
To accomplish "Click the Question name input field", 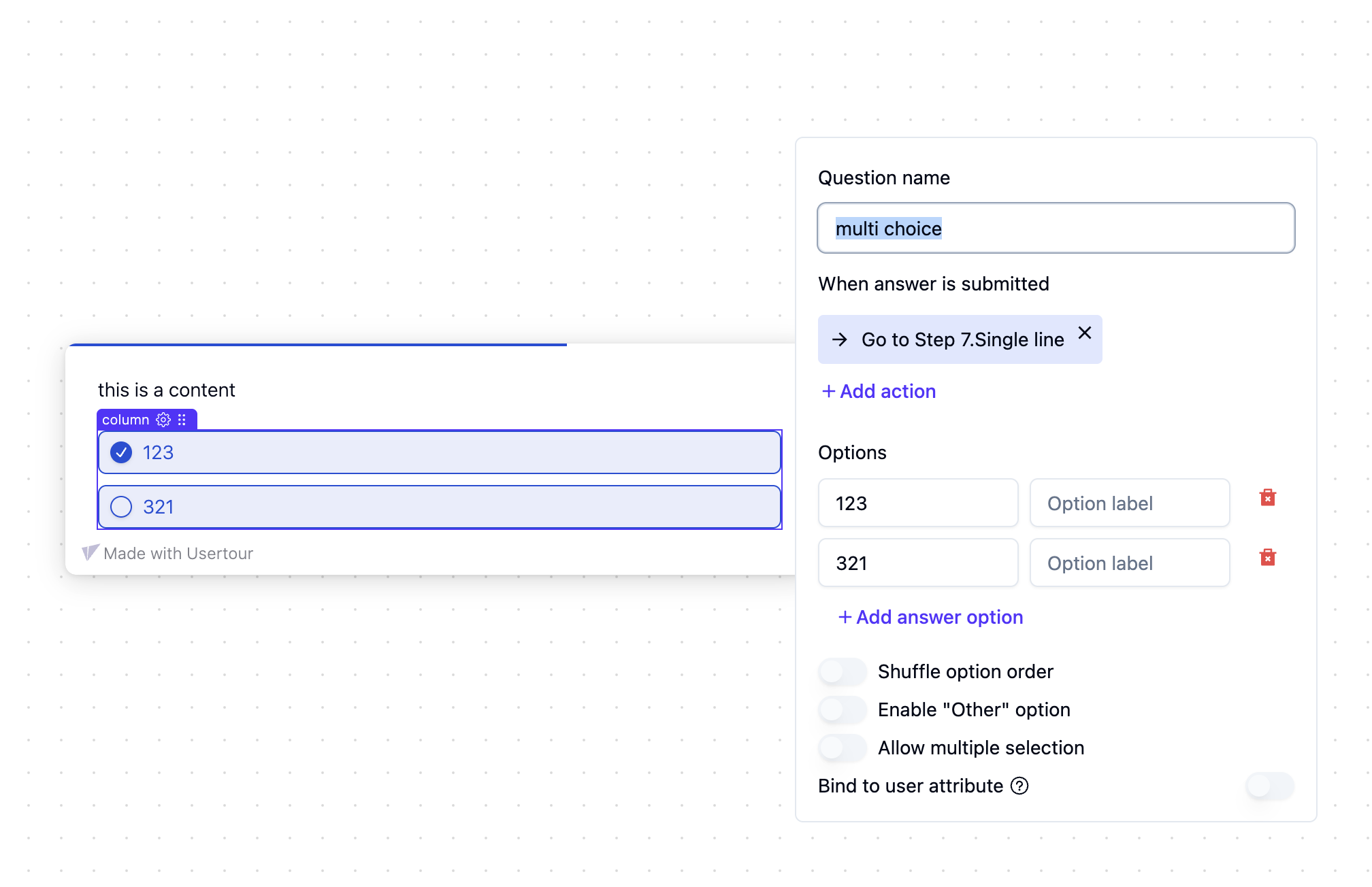I will coord(1056,229).
